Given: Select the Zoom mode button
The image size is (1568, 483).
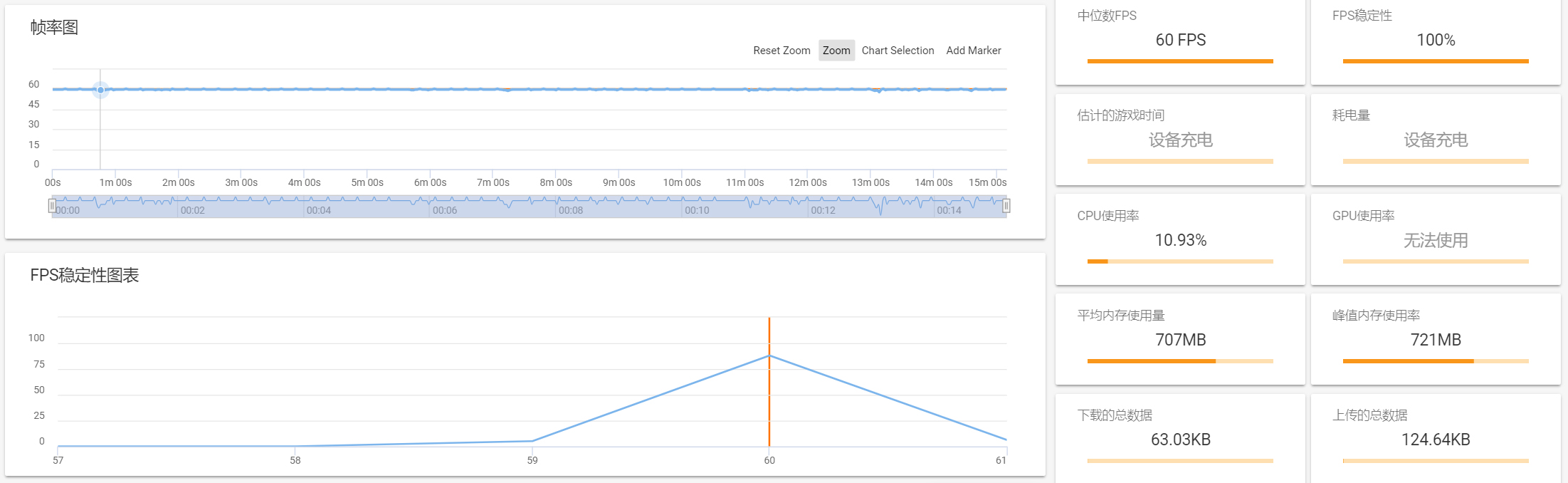Looking at the screenshot, I should (836, 51).
